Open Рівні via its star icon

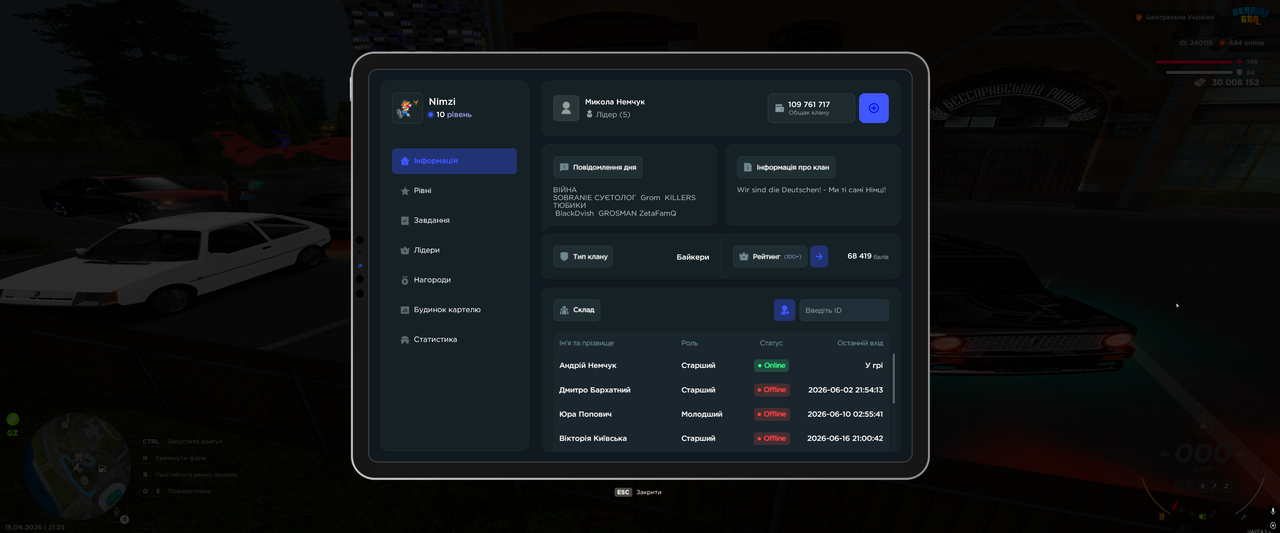(x=404, y=191)
